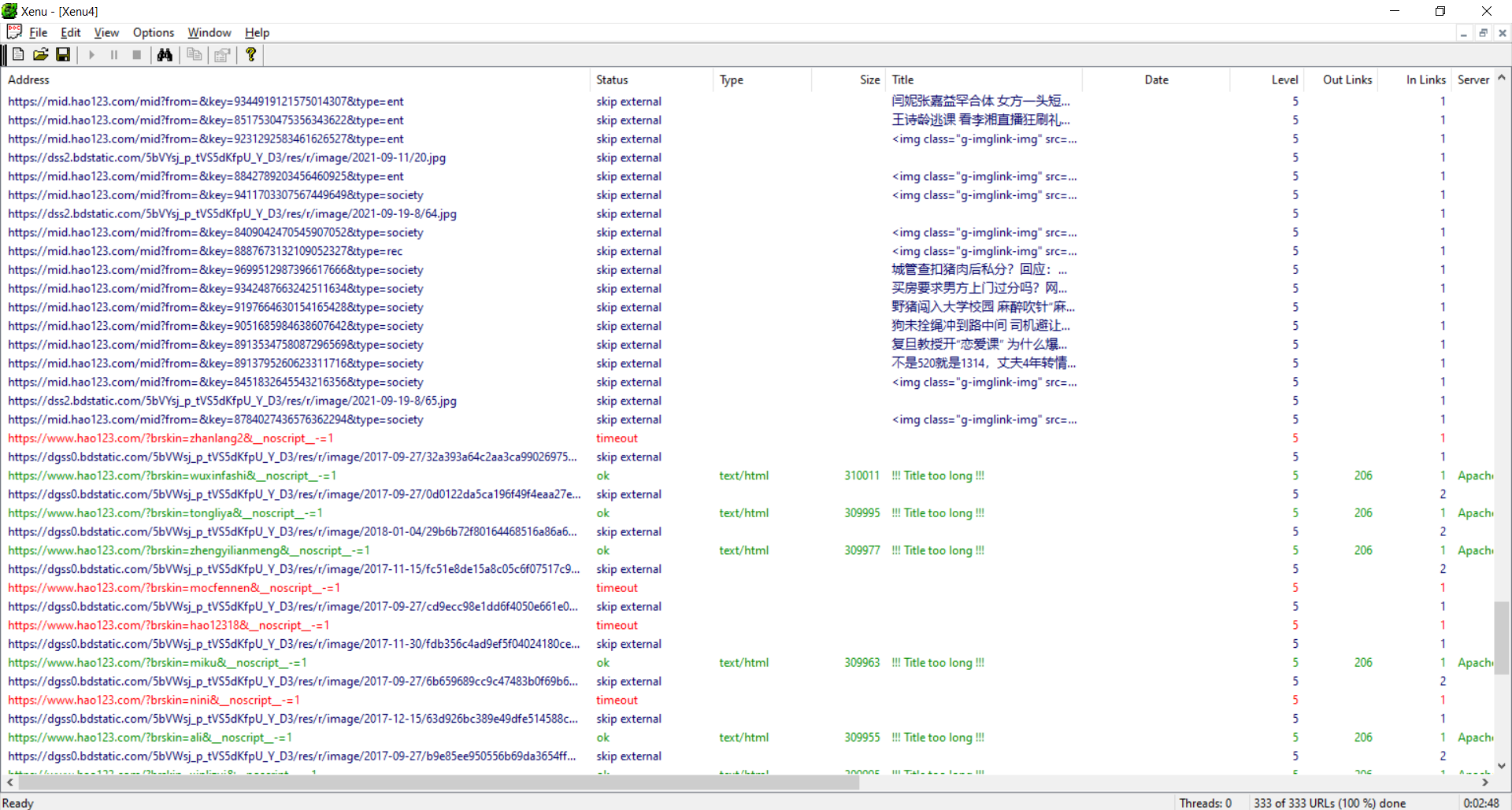Sort by the Address column header
The height and width of the screenshot is (810, 1512).
(296, 80)
